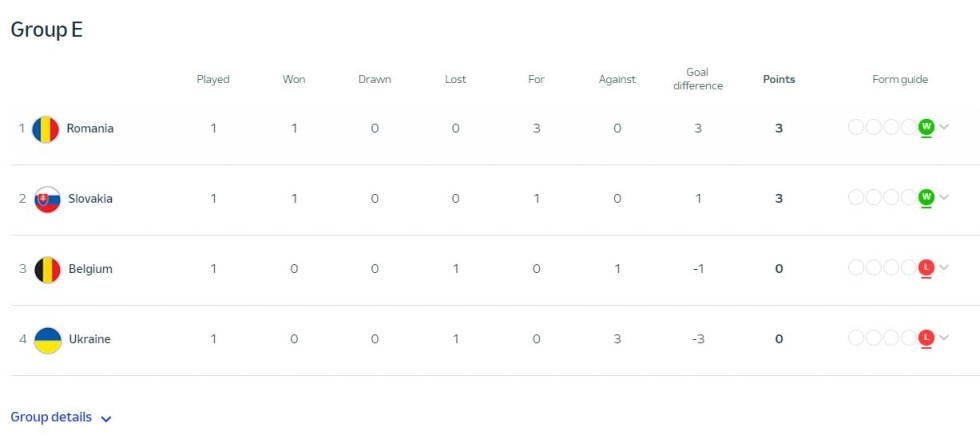Viewport: 980px width, 447px height.
Task: Select the Points column header
Action: 779,79
